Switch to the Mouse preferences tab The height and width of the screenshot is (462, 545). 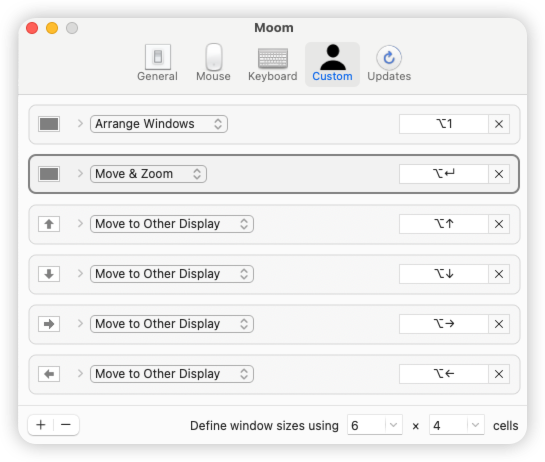click(x=213, y=64)
